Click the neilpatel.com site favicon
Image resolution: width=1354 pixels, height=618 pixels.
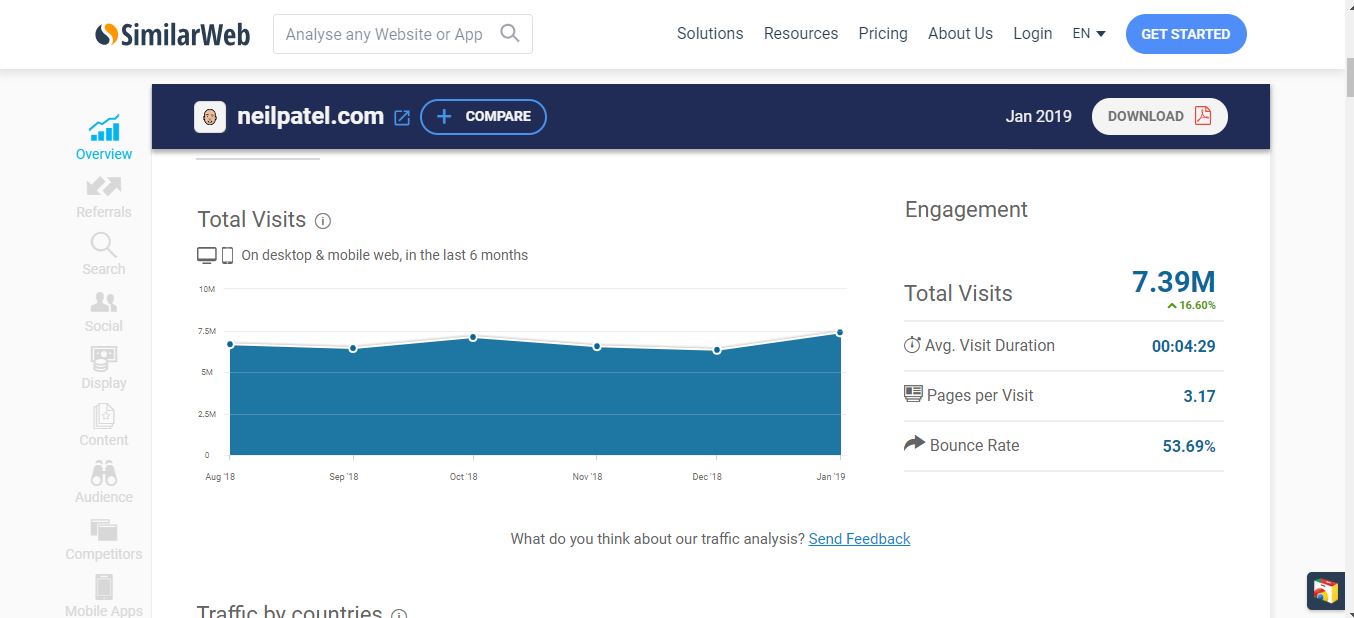point(210,117)
